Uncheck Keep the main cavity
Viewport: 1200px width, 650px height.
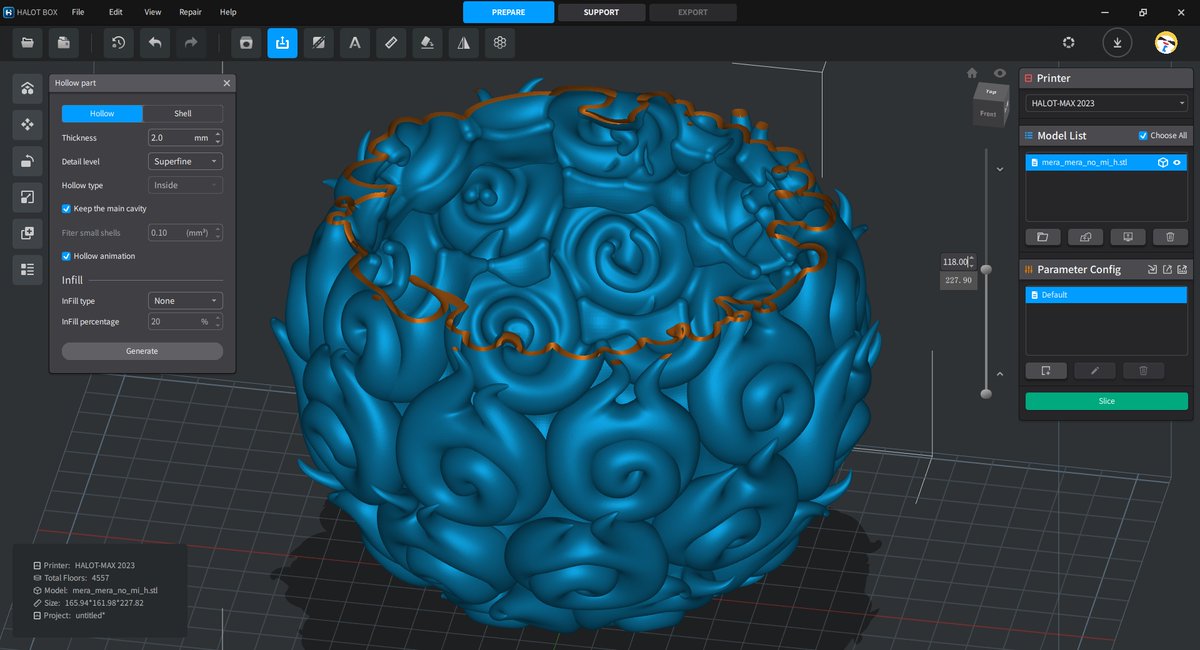click(66, 209)
